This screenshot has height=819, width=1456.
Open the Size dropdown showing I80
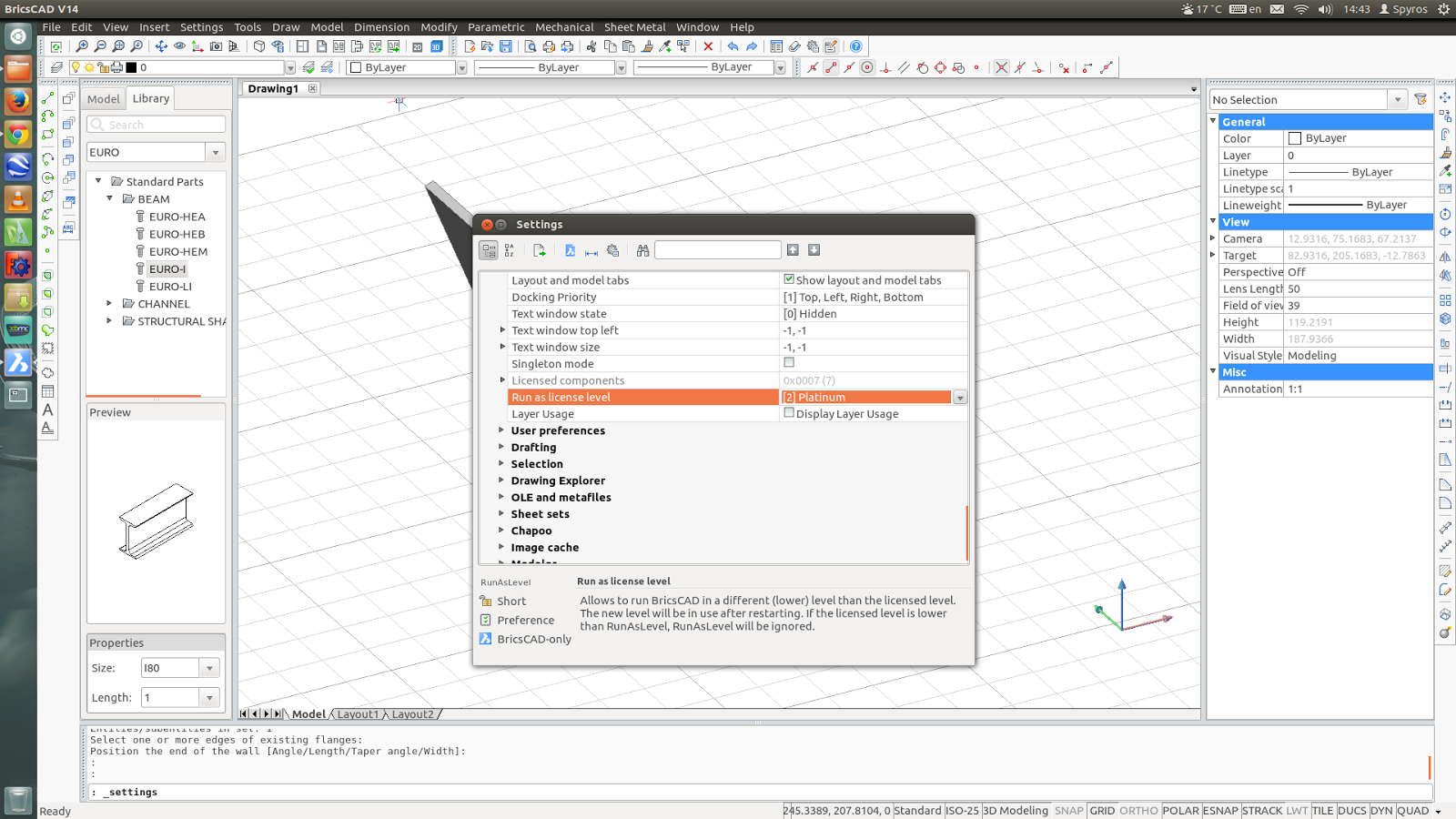coord(209,668)
